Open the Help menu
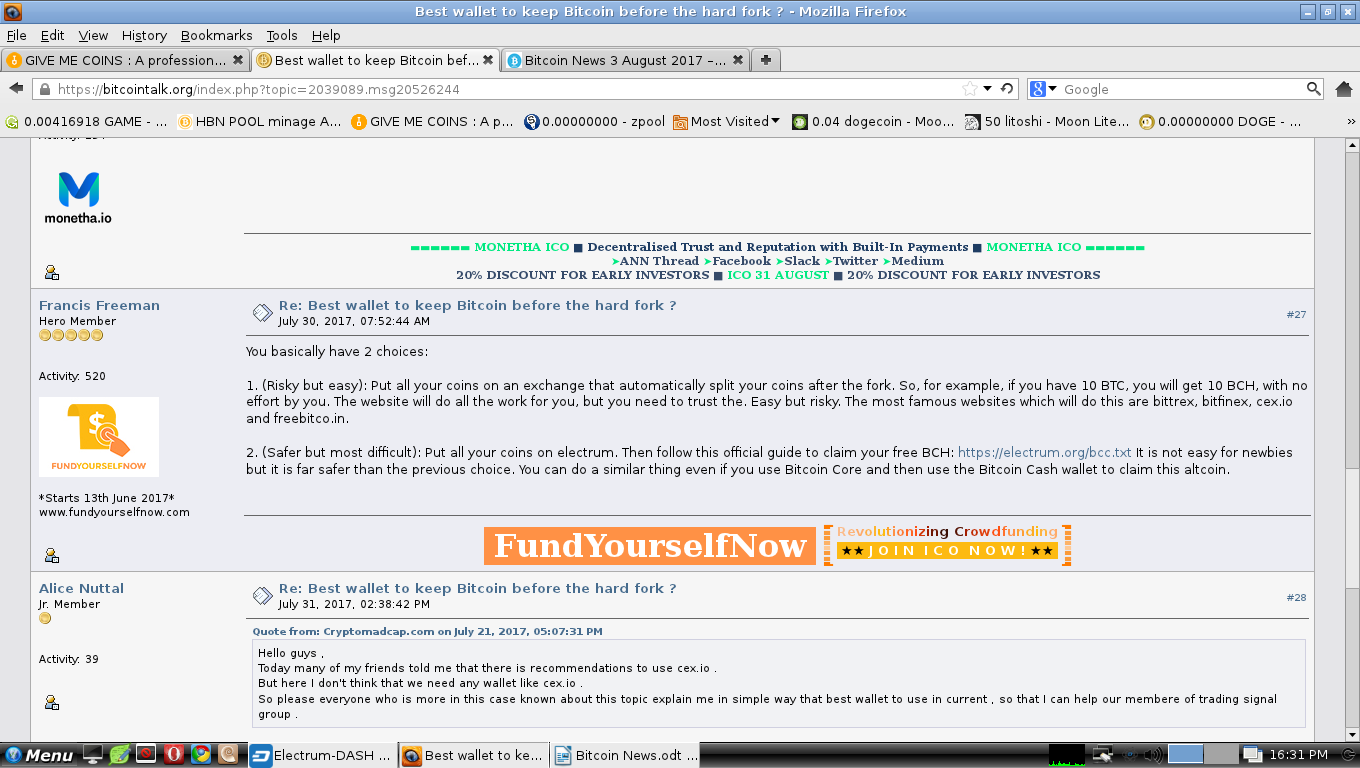This screenshot has height=768, width=1360. [x=326, y=35]
